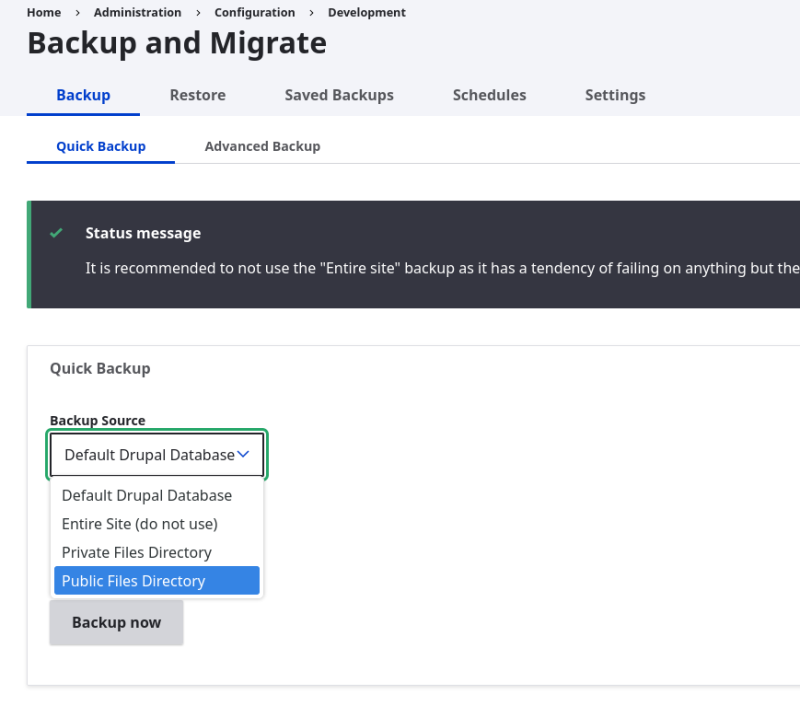This screenshot has height=706, width=800.
Task: Open the Development breadcrumb link
Action: pyautogui.click(x=367, y=12)
